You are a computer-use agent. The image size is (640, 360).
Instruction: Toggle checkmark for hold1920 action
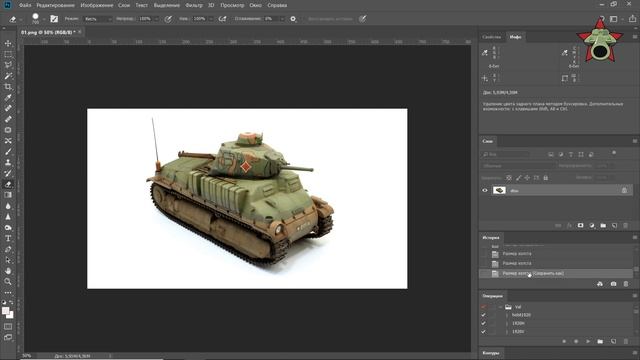point(484,315)
